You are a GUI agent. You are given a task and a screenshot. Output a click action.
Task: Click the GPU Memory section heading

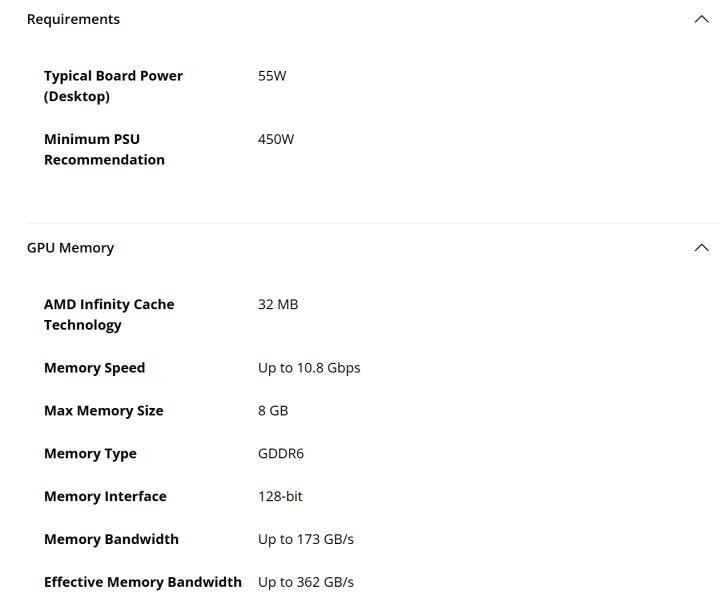(x=70, y=248)
